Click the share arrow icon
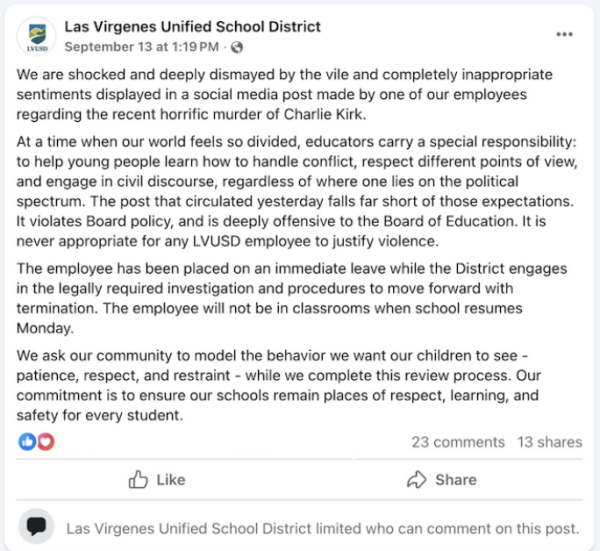The image size is (600, 551). pos(417,480)
